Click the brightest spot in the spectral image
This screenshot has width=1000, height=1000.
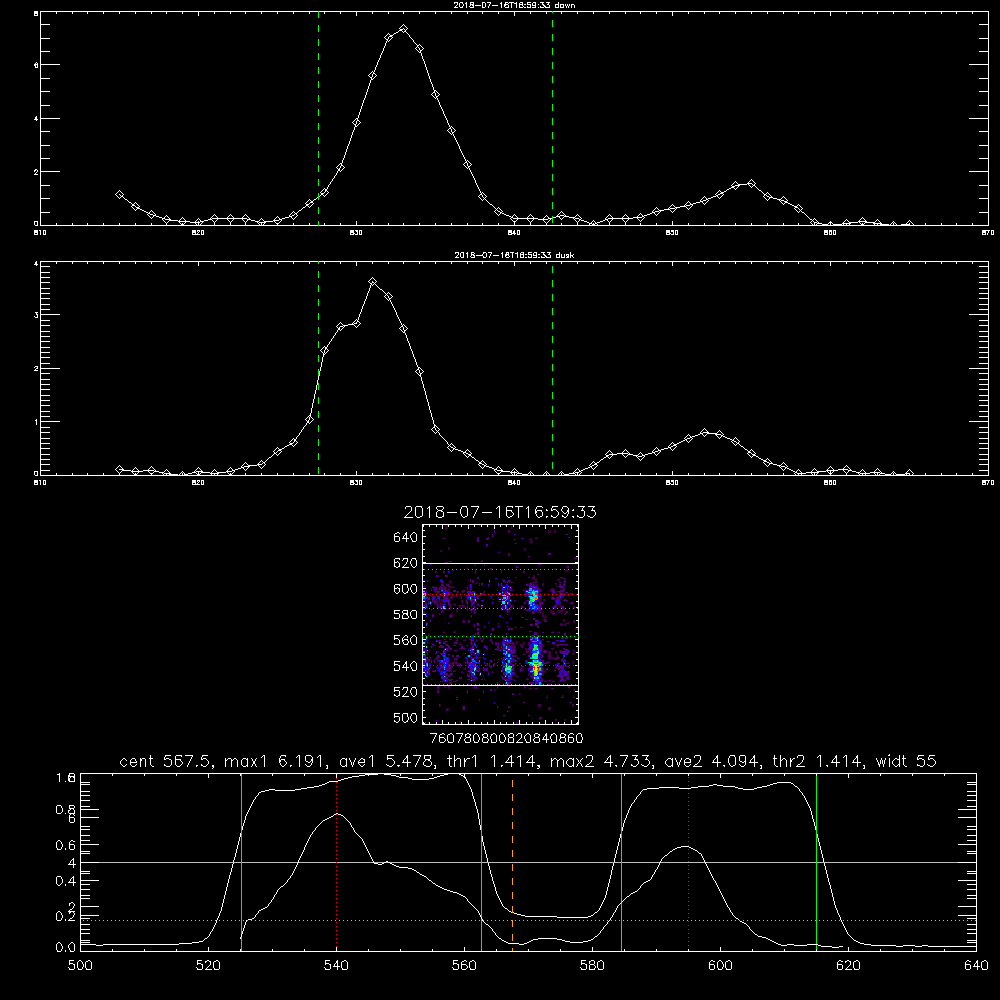pos(536,667)
